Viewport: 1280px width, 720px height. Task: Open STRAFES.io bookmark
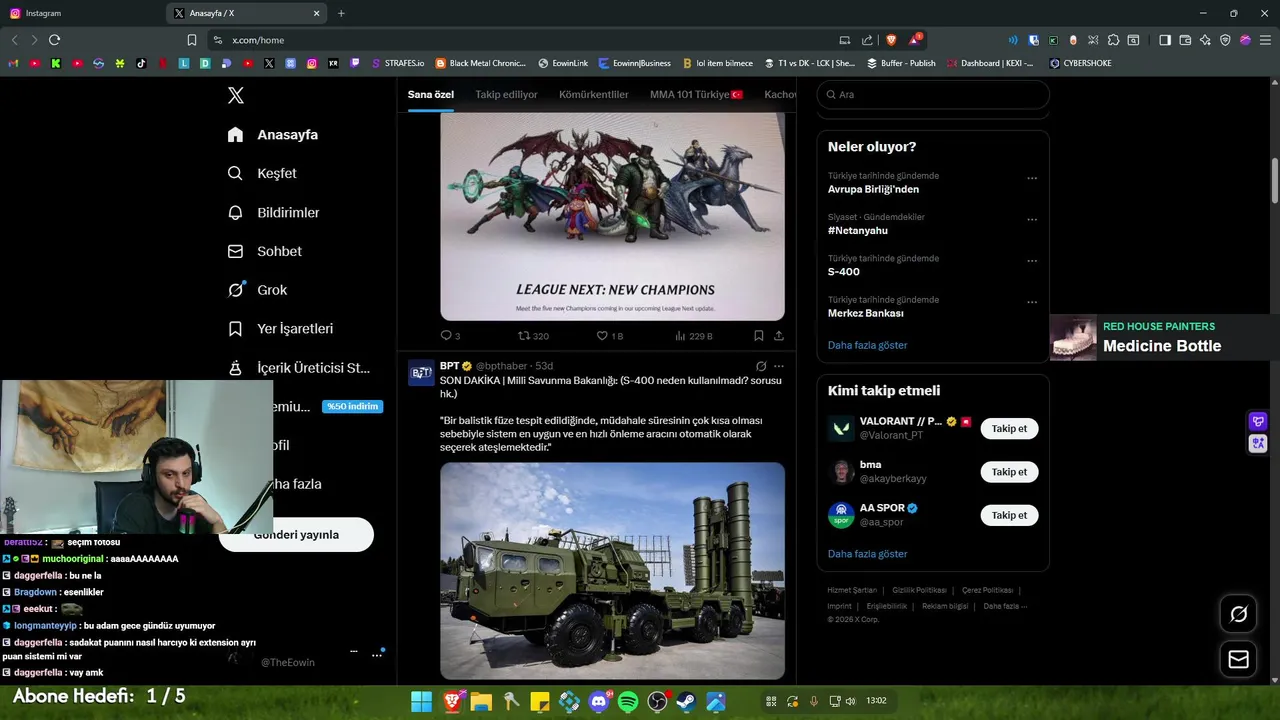pyautogui.click(x=398, y=63)
